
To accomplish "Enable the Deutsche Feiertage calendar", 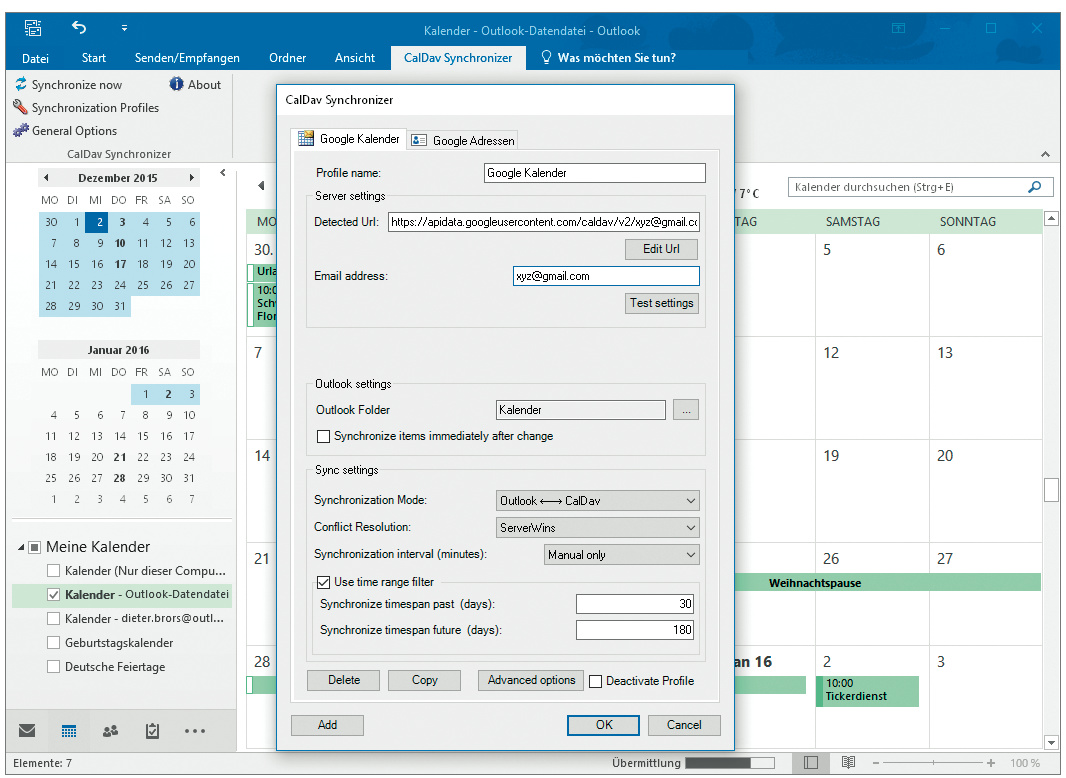I will pos(53,666).
